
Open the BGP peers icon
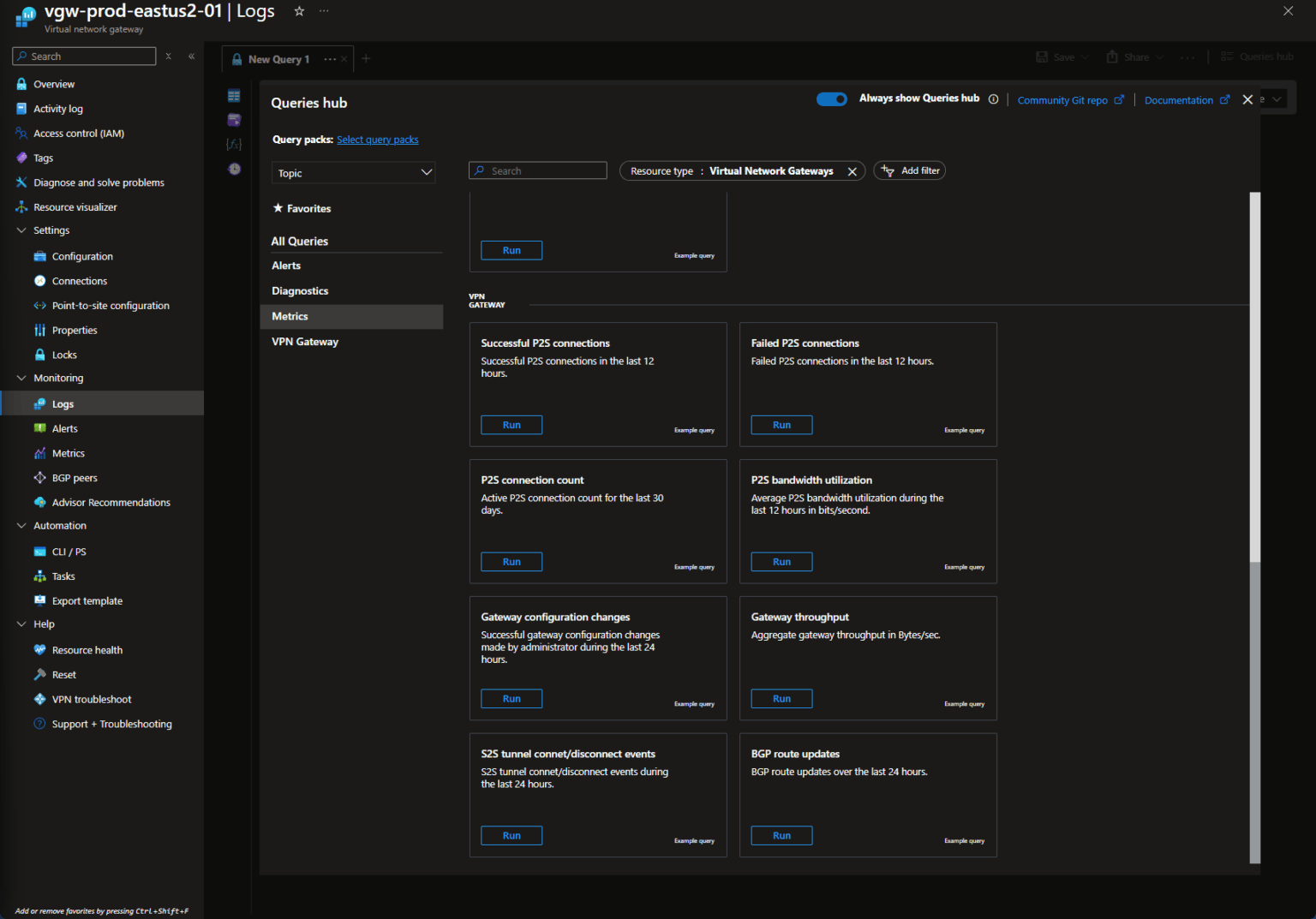point(39,478)
